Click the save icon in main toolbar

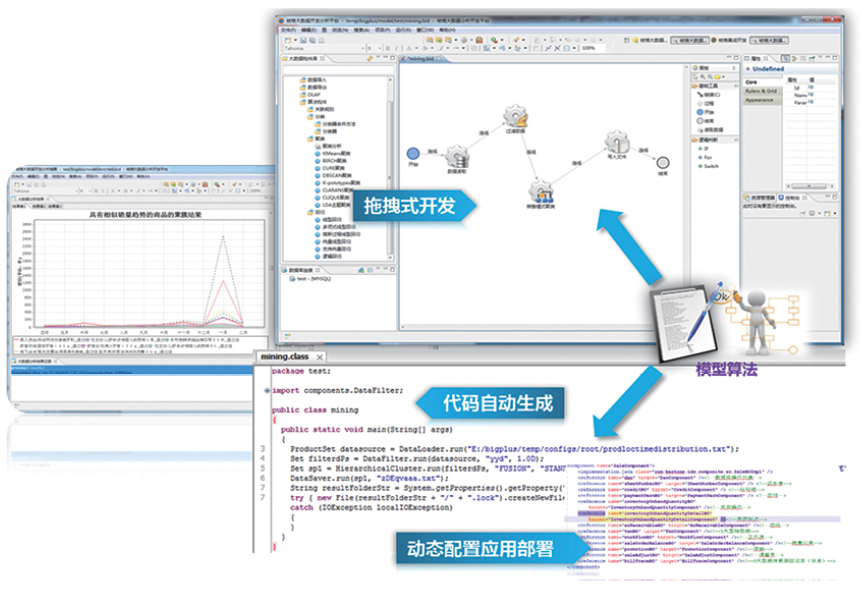303,40
